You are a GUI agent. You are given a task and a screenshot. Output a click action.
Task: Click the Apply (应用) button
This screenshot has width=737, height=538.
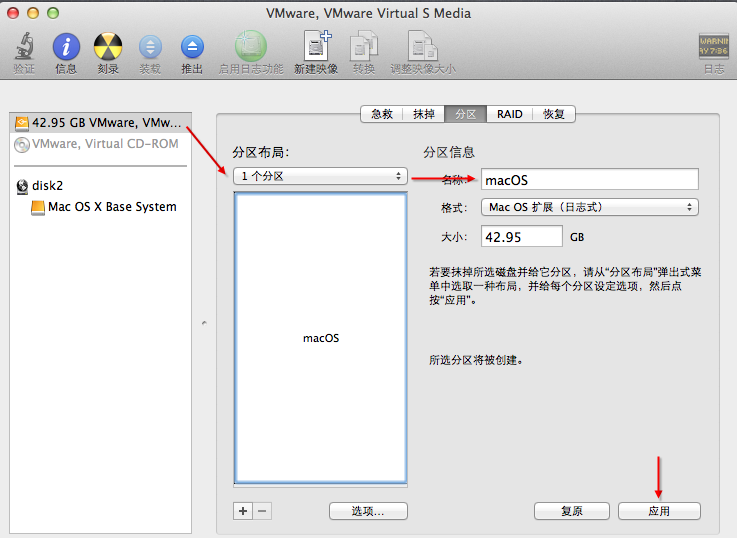(x=659, y=511)
